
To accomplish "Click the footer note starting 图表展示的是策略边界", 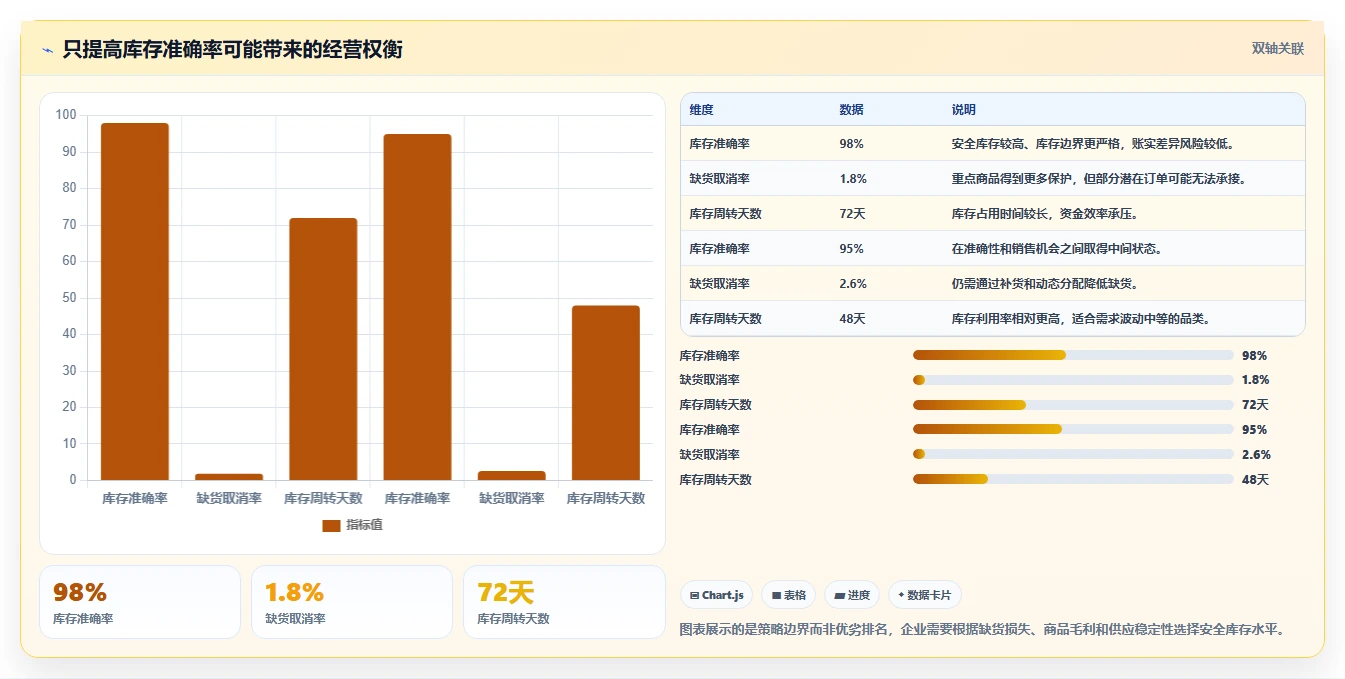I will [981, 630].
